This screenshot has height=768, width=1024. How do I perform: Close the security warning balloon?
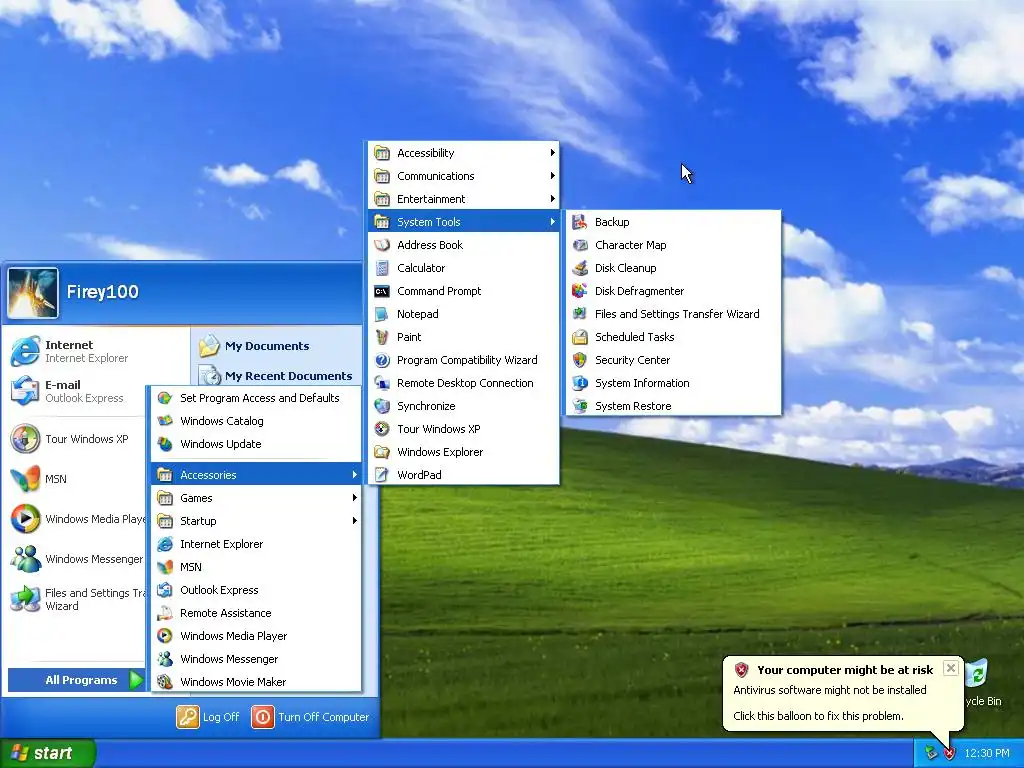951,668
